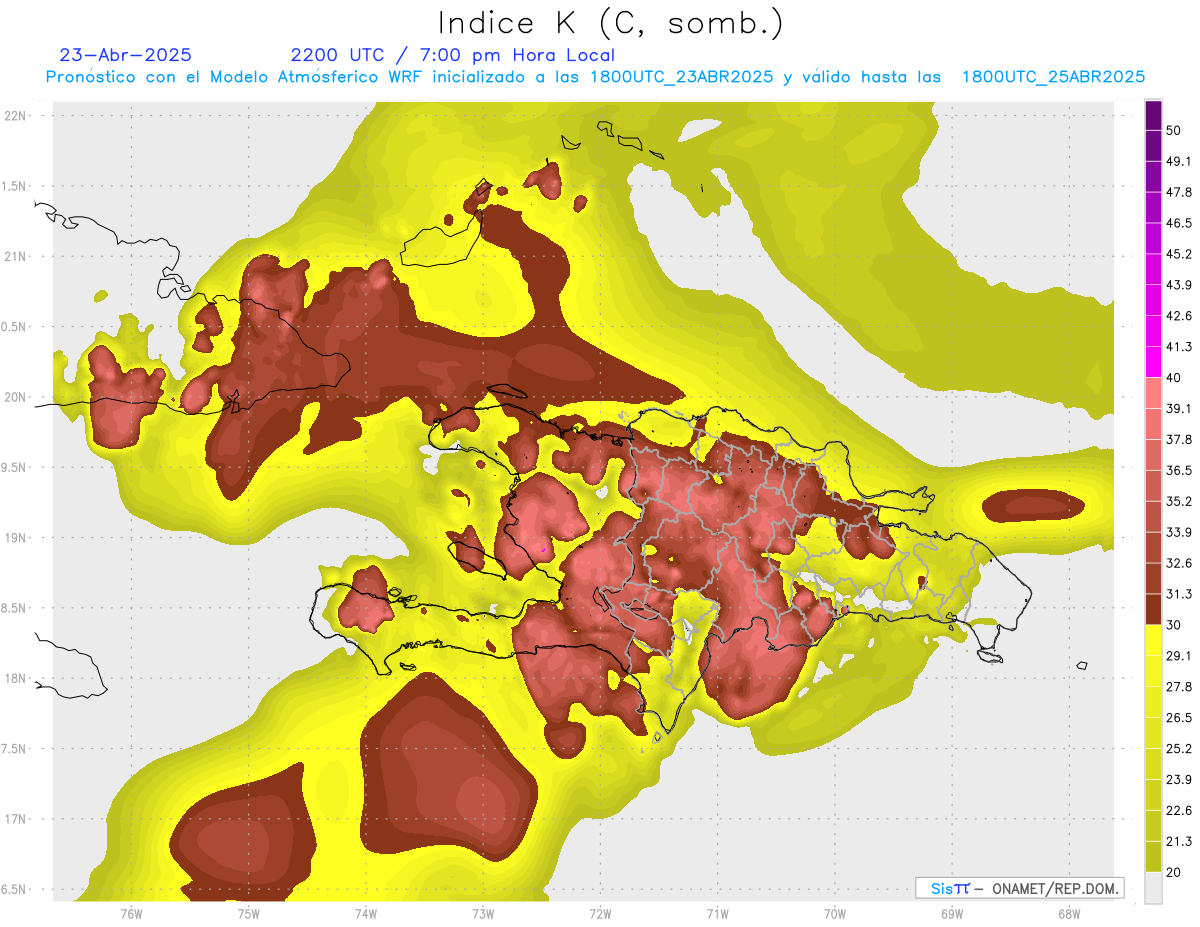Click "2200 UTC / 7:00 pm Hora Local" text

point(453,55)
